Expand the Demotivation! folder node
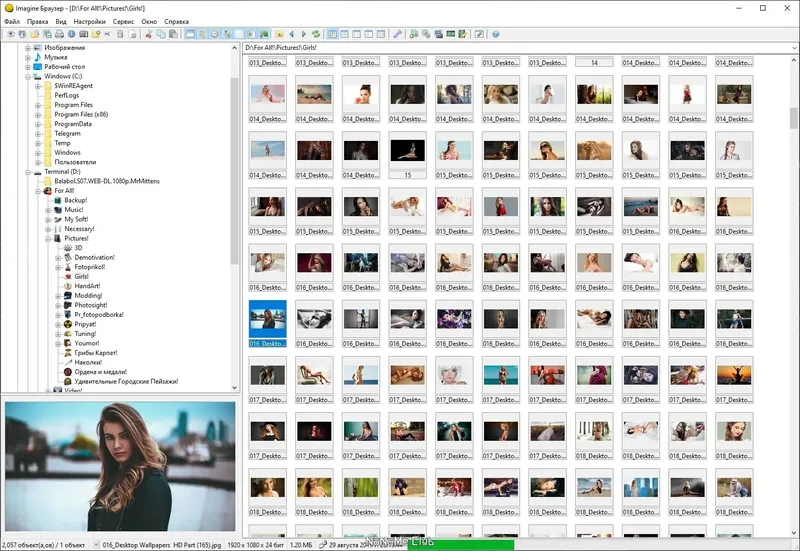Viewport: 800px width, 551px height. [x=58, y=258]
